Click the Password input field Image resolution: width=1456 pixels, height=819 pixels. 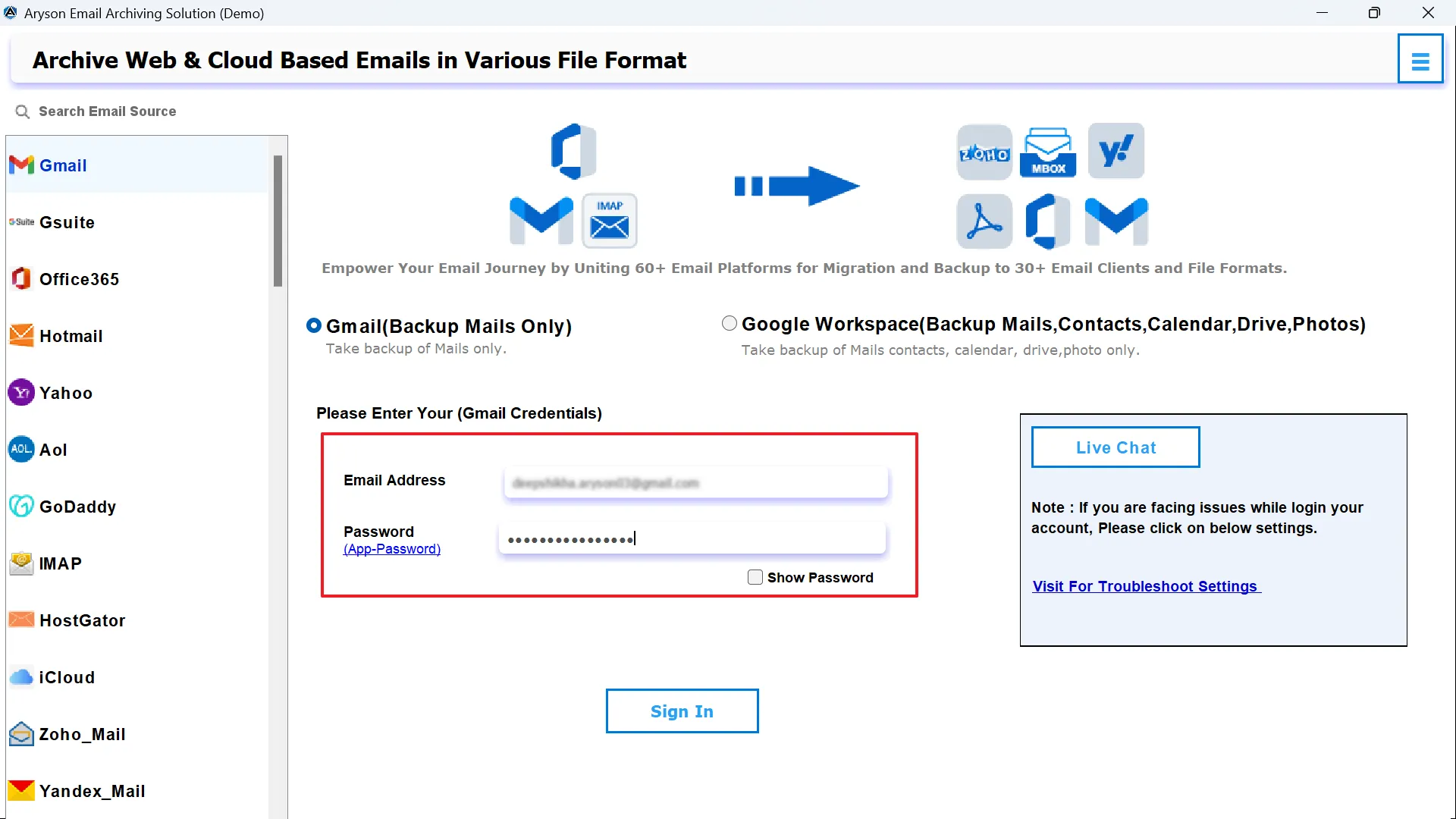point(692,538)
